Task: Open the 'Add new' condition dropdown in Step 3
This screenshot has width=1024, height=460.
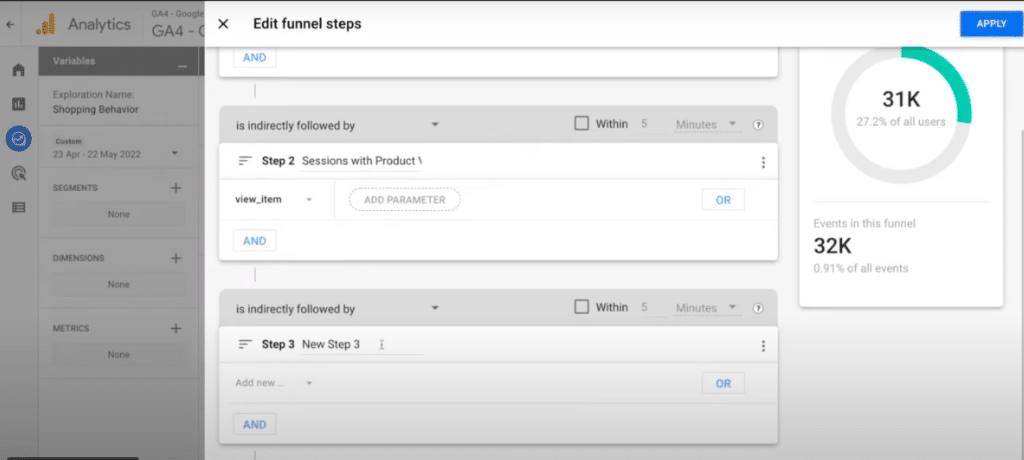Action: coord(274,383)
